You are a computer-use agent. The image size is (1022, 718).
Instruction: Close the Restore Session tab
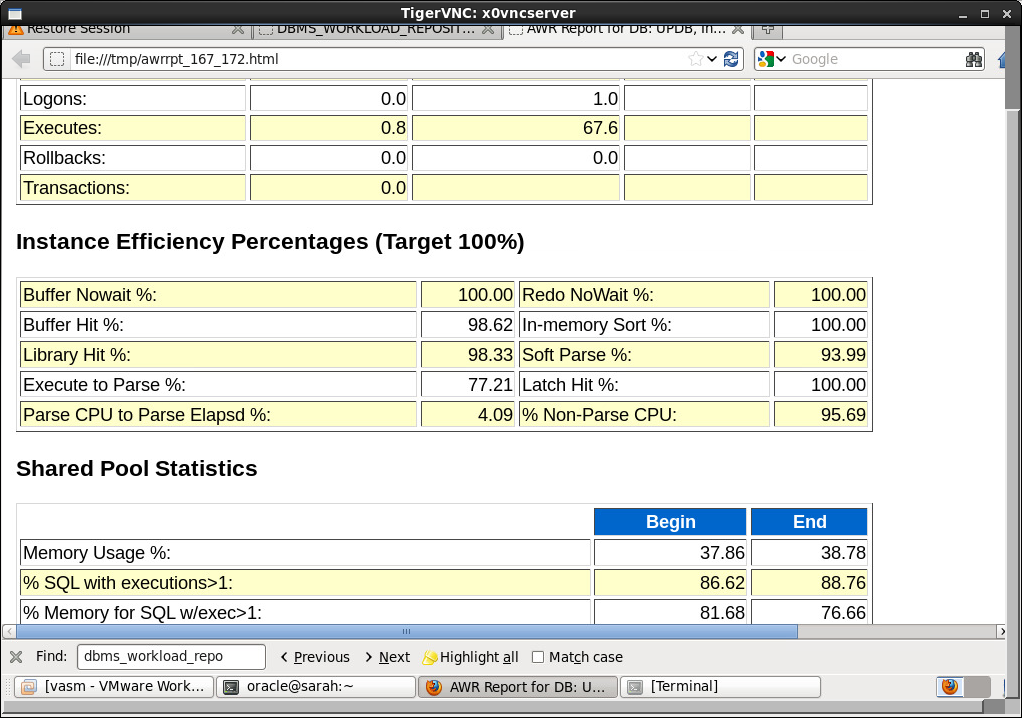237,29
